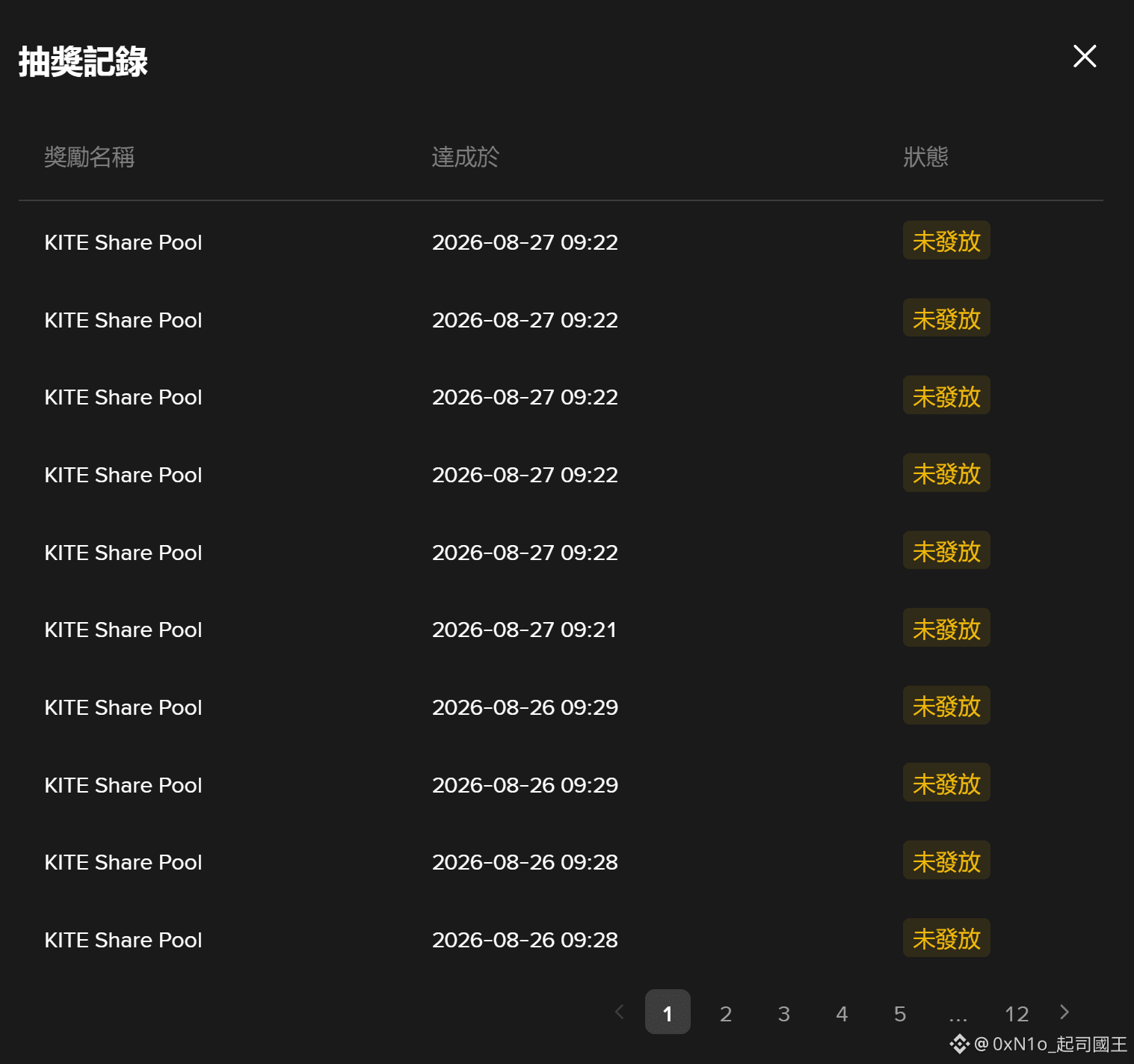
Task: Click KITE Share Pool in 09:21 row
Action: click(123, 630)
